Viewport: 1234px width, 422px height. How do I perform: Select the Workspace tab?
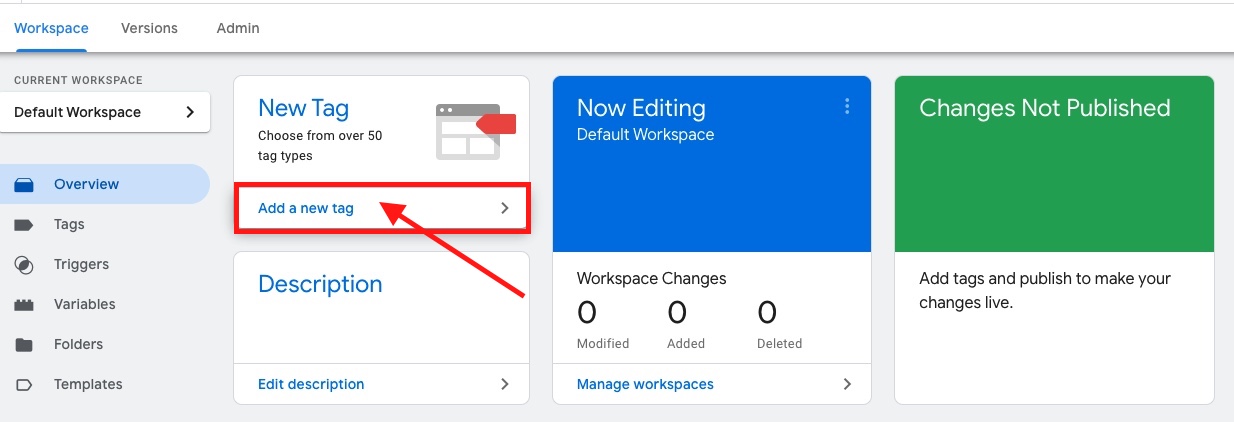click(51, 28)
